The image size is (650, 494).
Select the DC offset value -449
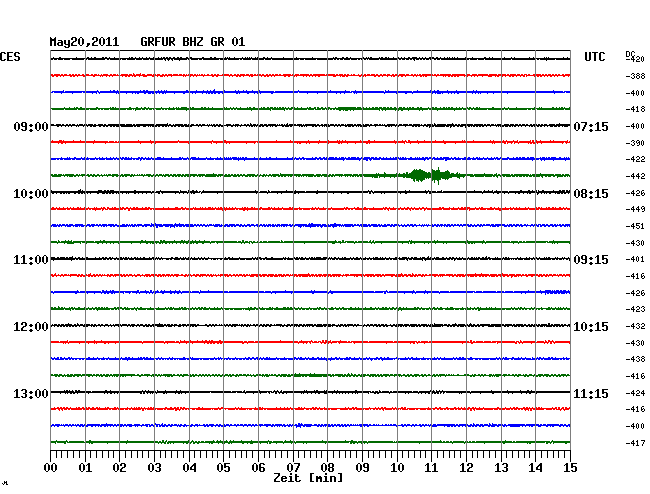635,209
